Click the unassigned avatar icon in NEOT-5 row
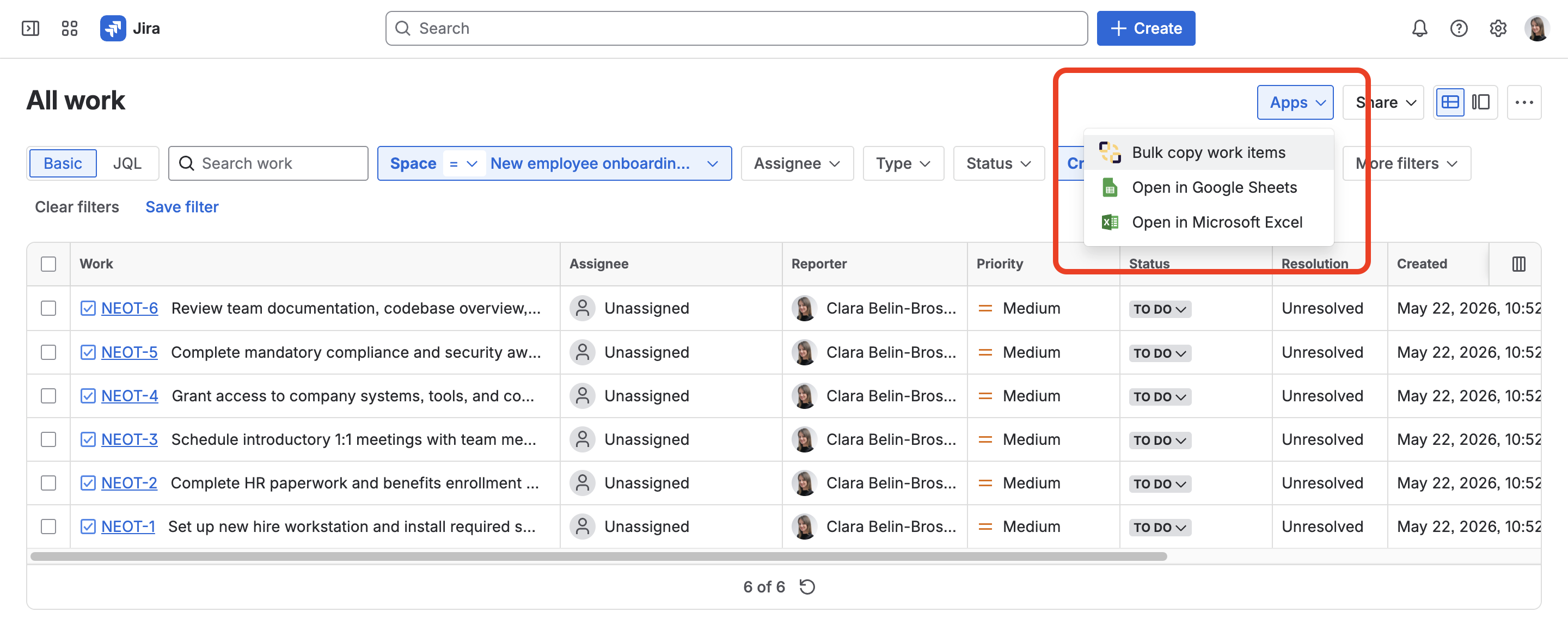1568x624 pixels. point(582,352)
